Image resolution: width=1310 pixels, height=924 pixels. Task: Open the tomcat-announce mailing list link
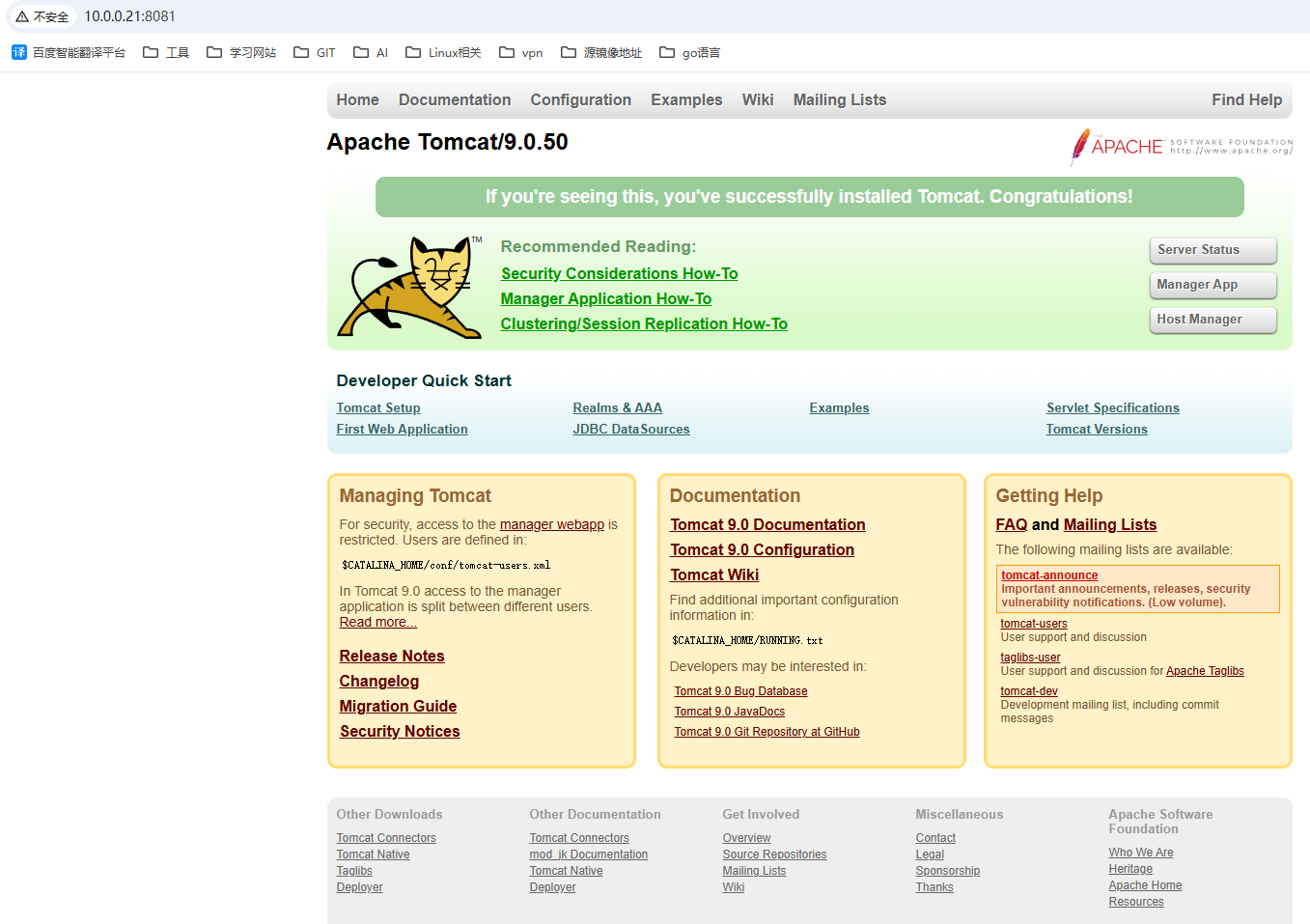[1049, 575]
